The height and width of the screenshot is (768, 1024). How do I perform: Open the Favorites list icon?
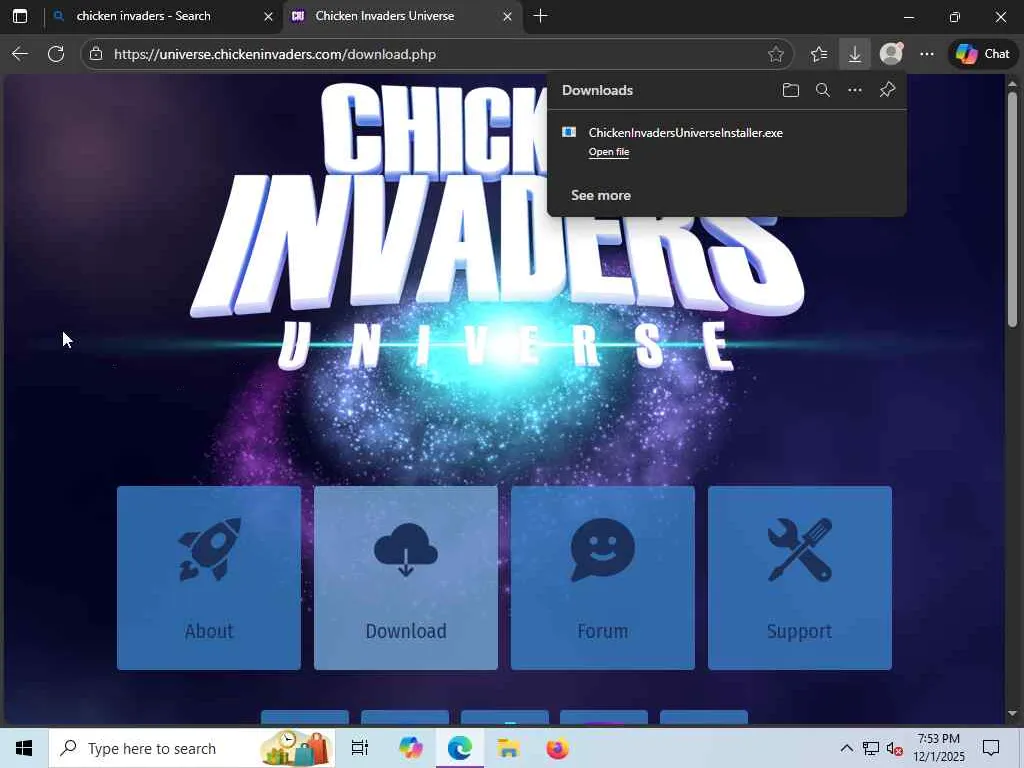pyautogui.click(x=819, y=54)
